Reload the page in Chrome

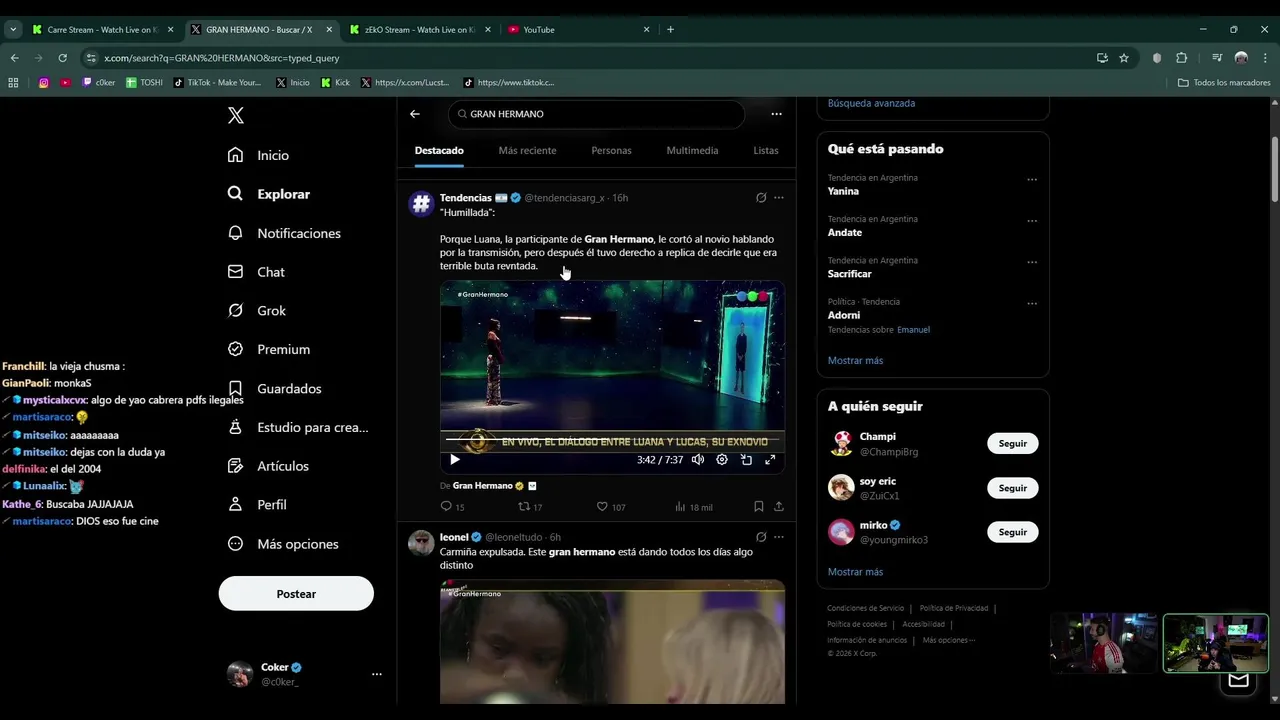click(62, 58)
